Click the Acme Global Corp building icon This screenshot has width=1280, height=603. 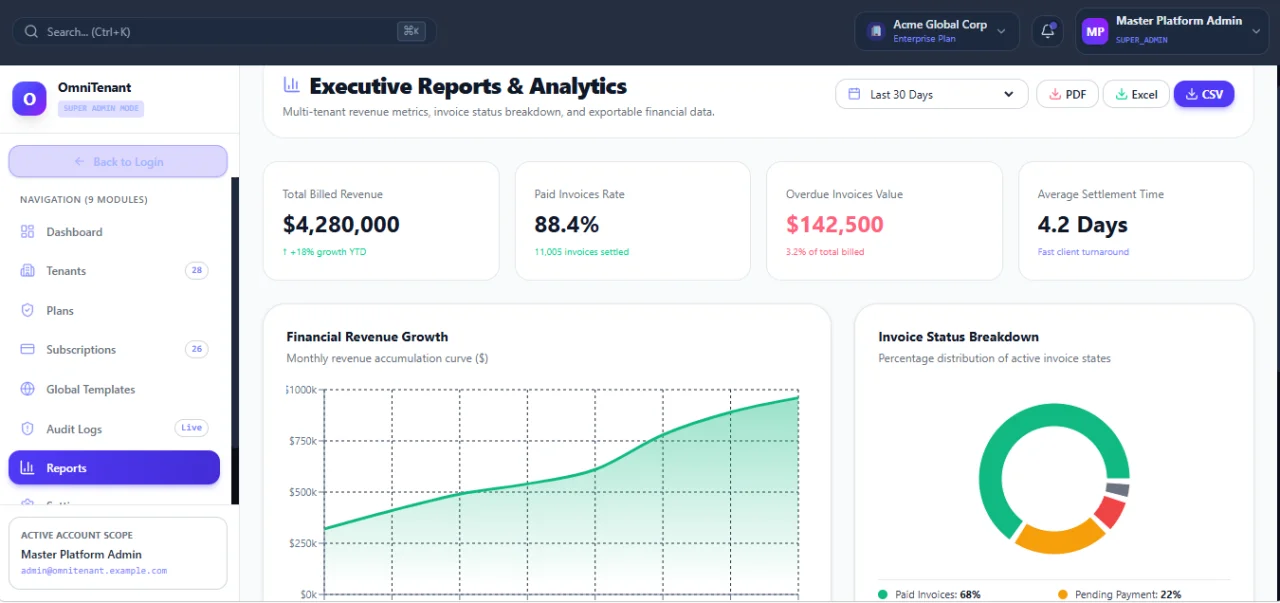(876, 31)
